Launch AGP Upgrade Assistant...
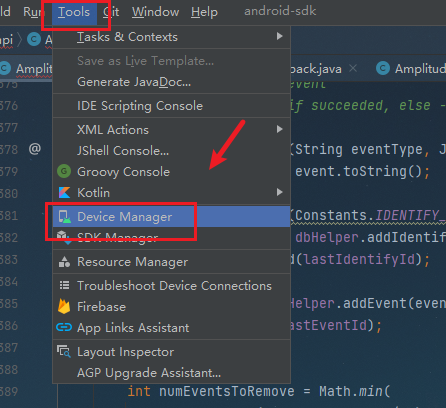The width and height of the screenshot is (446, 408). tap(149, 373)
